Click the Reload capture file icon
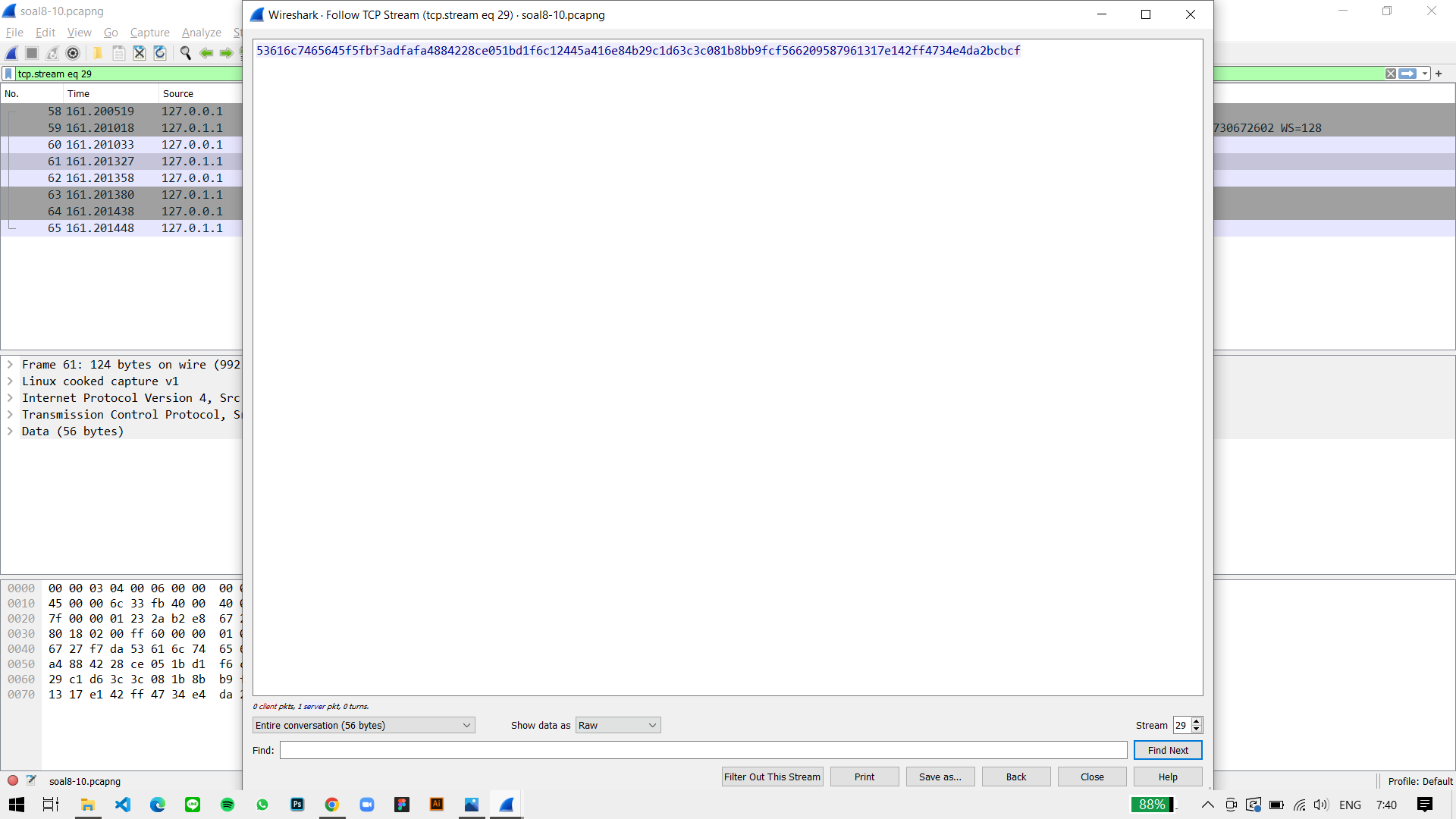Screen dimensions: 1456x819 pyautogui.click(x=160, y=53)
